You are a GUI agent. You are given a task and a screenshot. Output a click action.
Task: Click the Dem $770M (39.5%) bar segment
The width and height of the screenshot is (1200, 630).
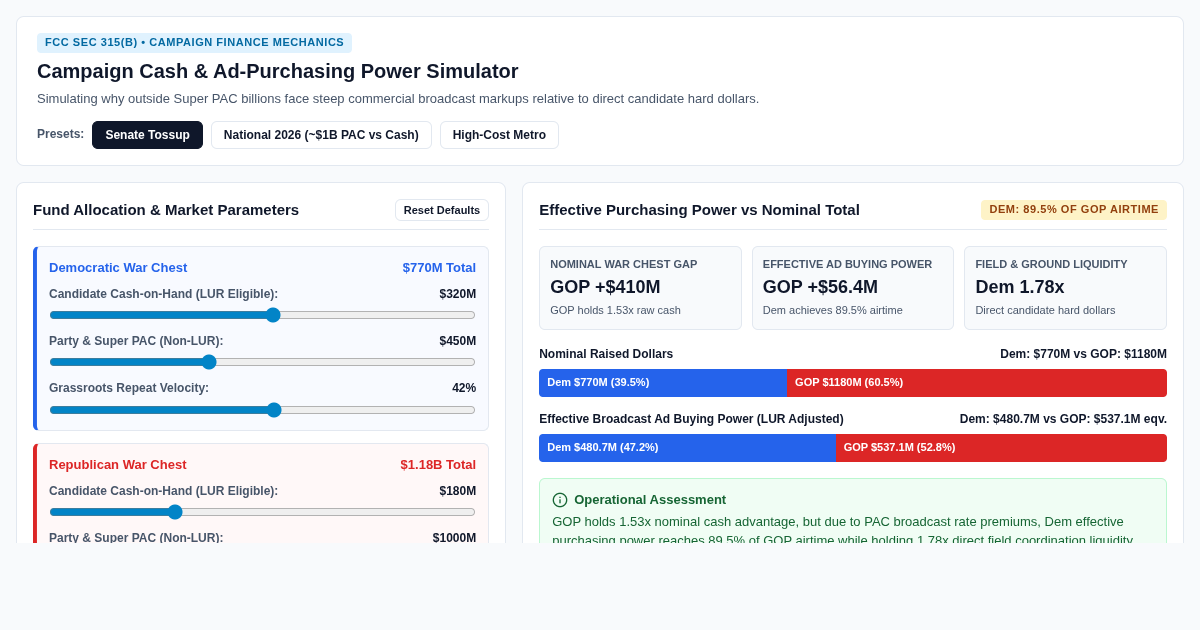(x=663, y=383)
